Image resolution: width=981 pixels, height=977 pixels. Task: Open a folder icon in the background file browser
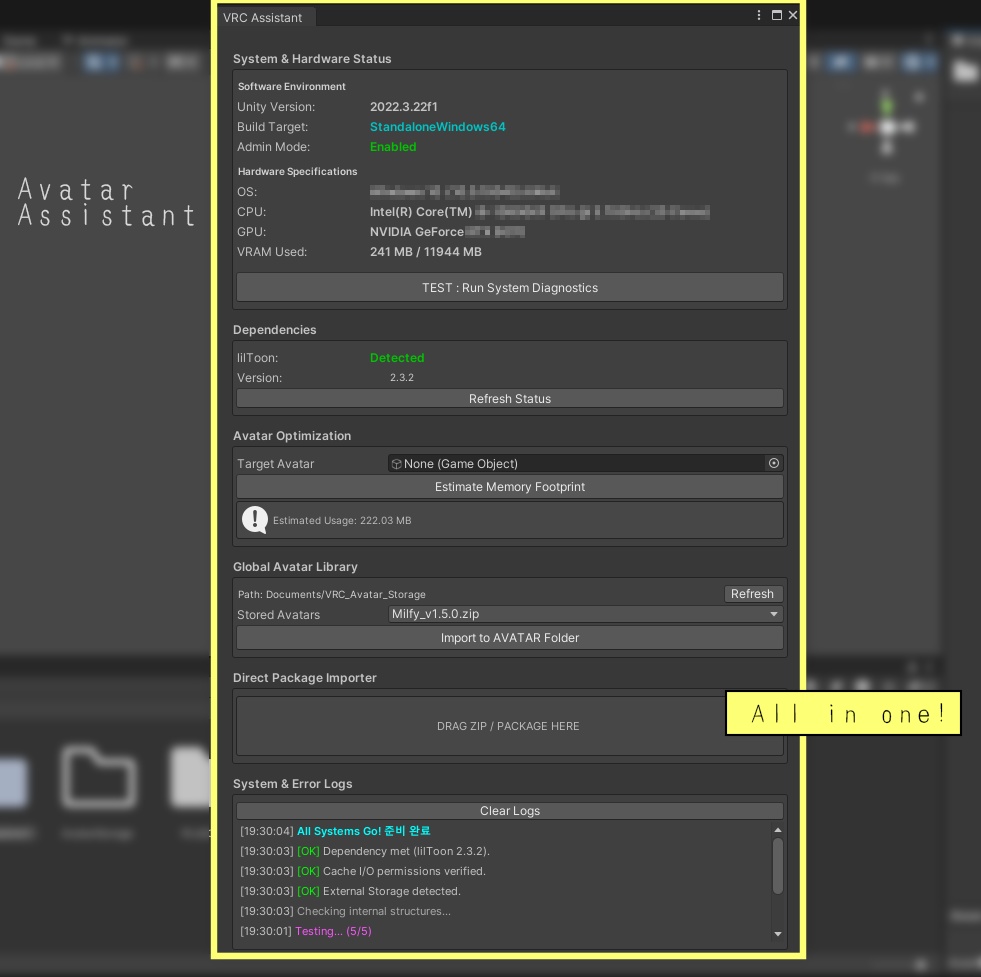click(99, 776)
